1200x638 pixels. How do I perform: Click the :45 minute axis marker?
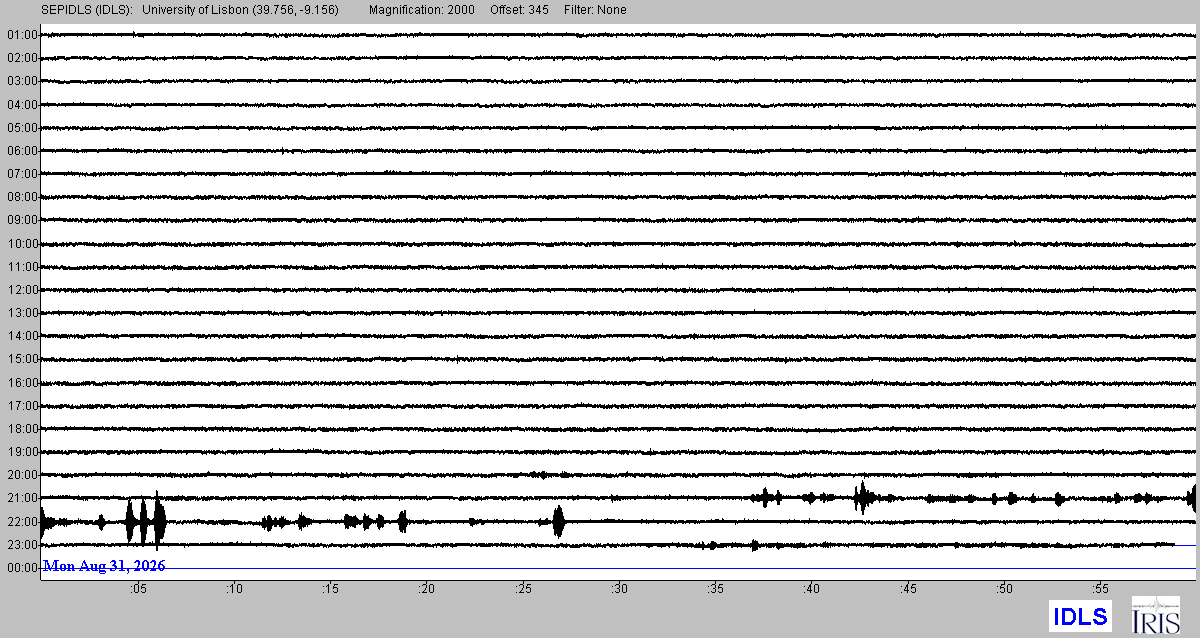point(908,589)
